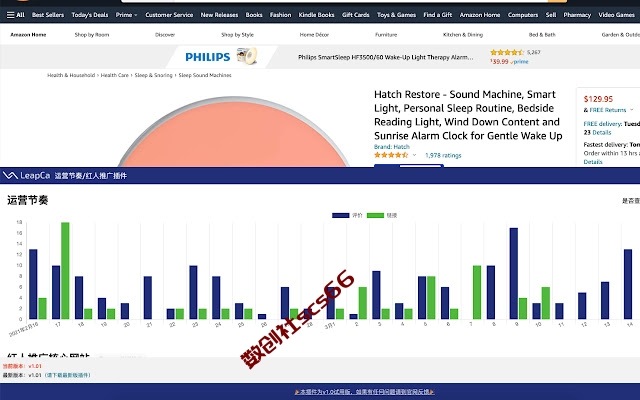
Task: Click the v1.0 trial feedback link in footer
Action: tap(364, 392)
